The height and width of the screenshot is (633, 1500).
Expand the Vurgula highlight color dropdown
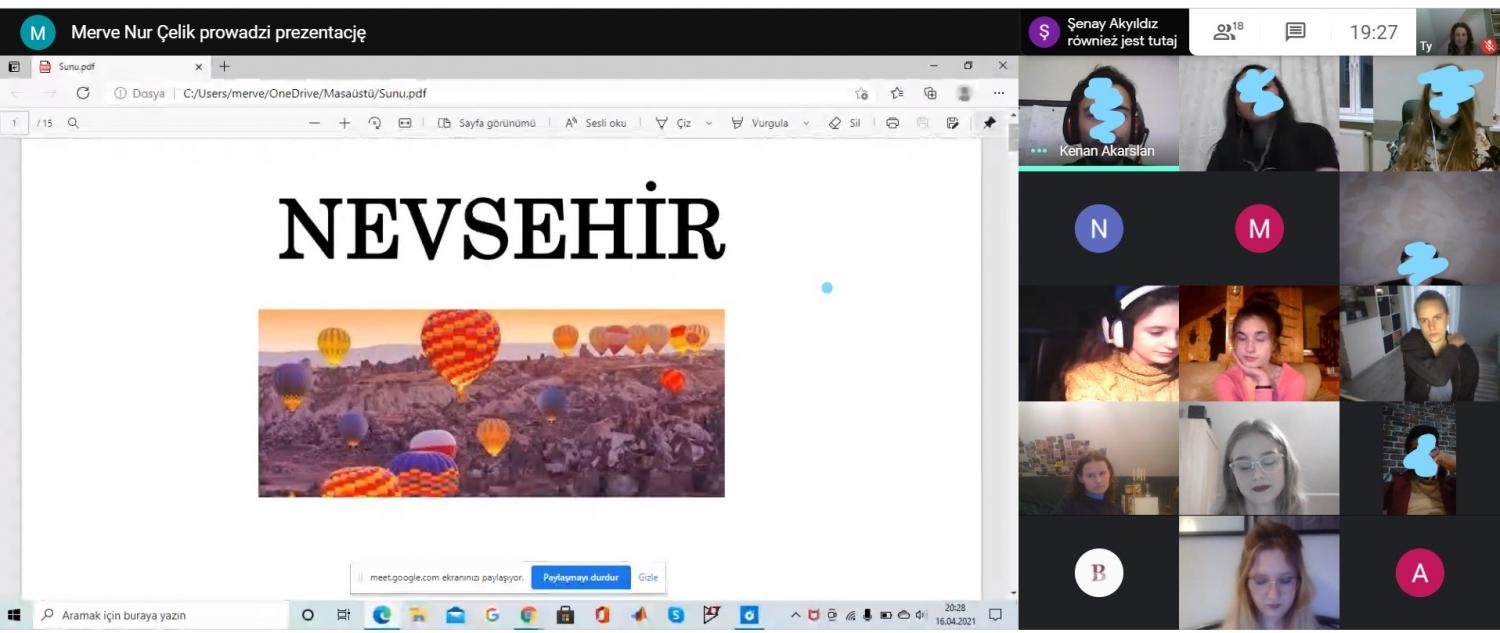tap(806, 123)
